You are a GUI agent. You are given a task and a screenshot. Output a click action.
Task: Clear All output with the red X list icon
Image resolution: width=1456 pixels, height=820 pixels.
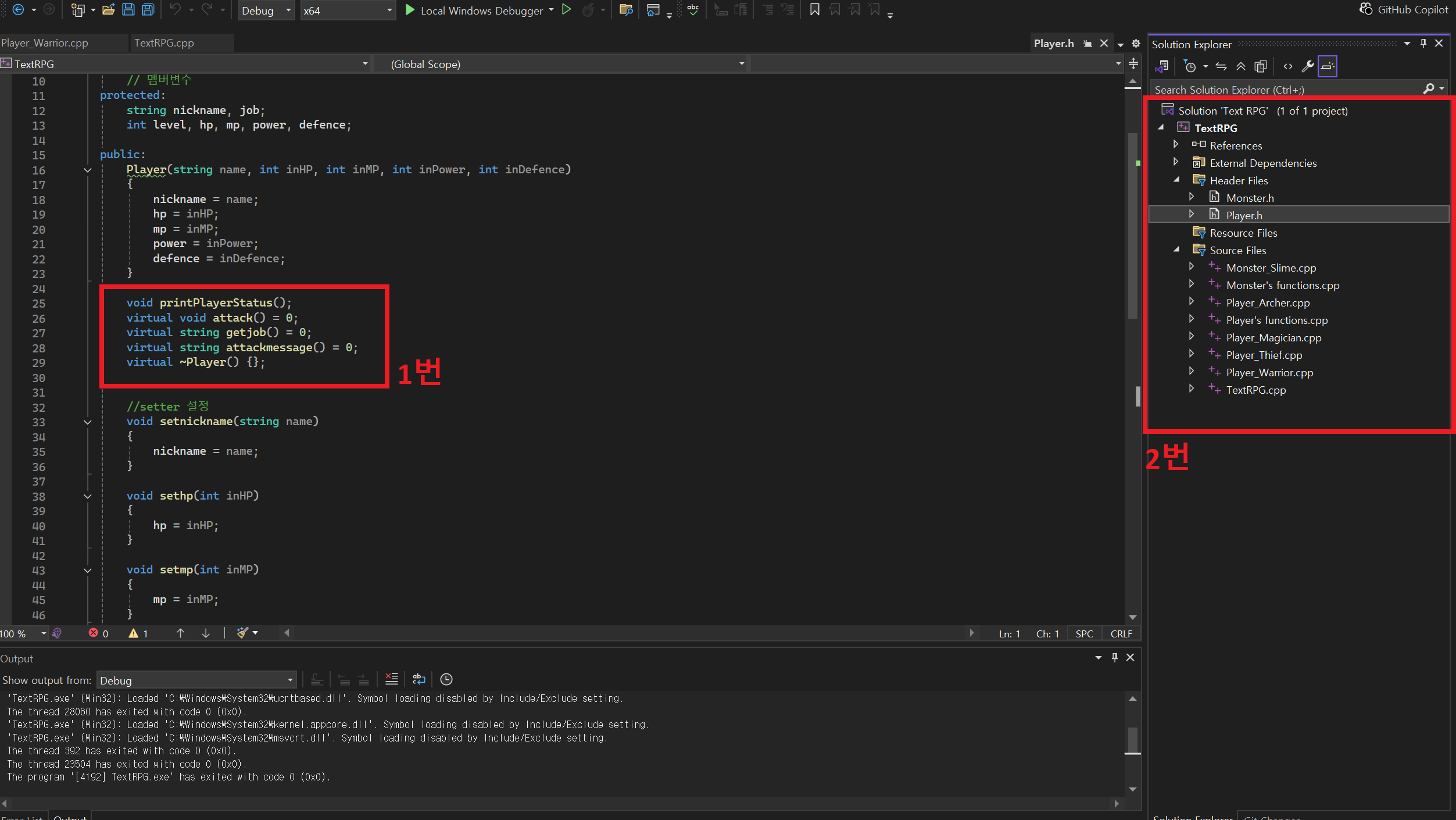[392, 679]
